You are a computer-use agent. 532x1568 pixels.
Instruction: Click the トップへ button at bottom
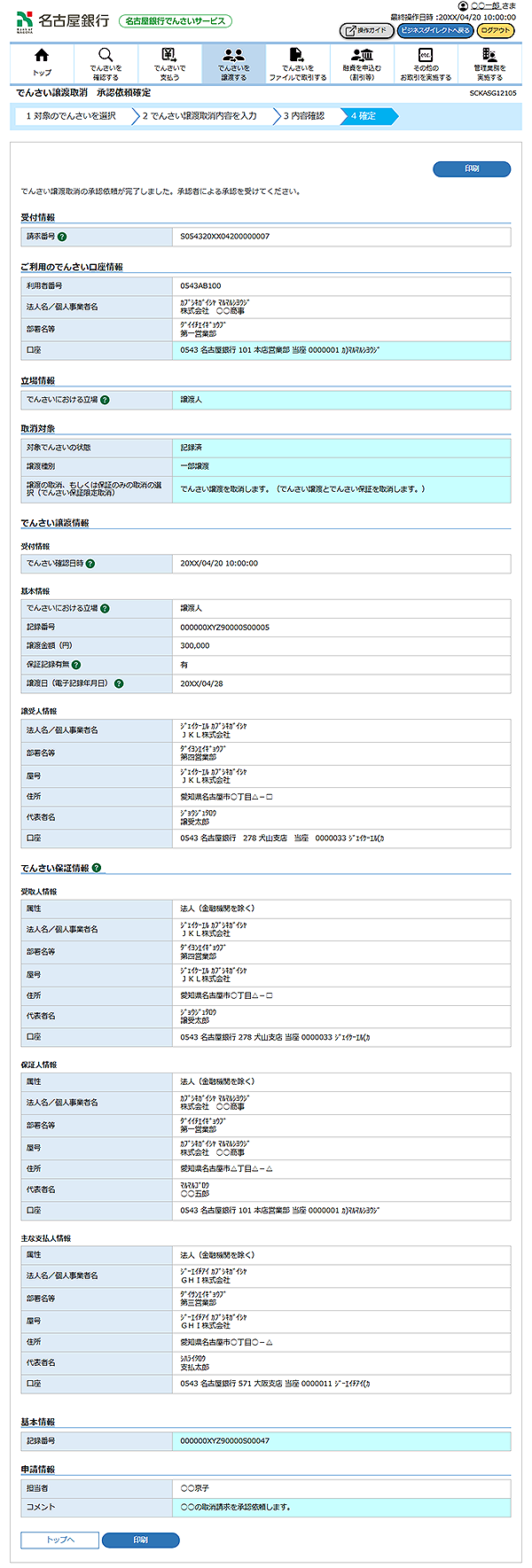point(59,1540)
